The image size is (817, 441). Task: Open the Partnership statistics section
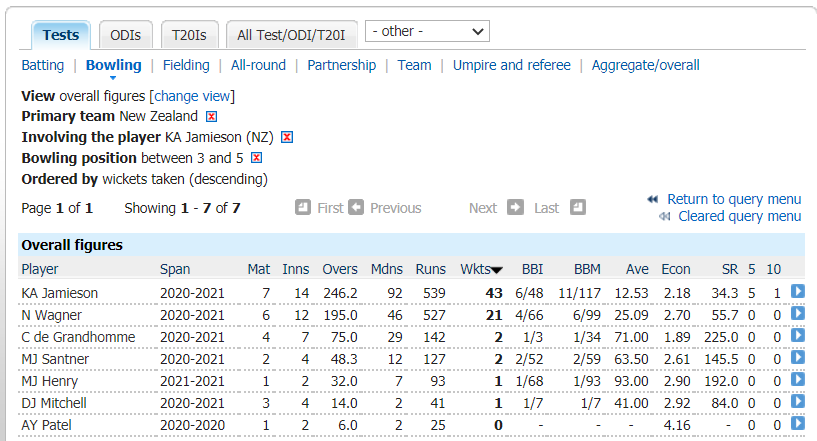[341, 65]
